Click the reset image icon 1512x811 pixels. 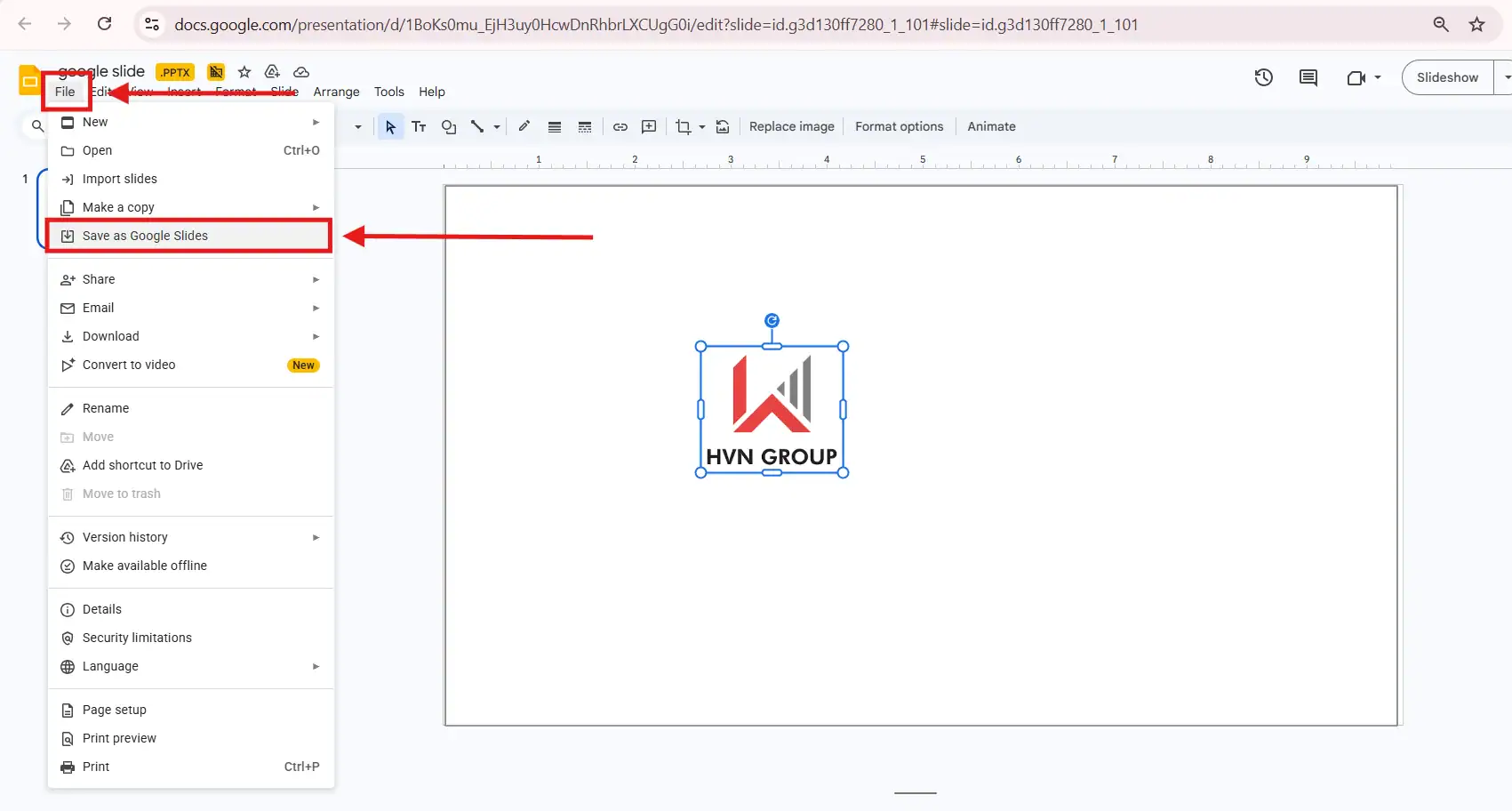click(723, 127)
